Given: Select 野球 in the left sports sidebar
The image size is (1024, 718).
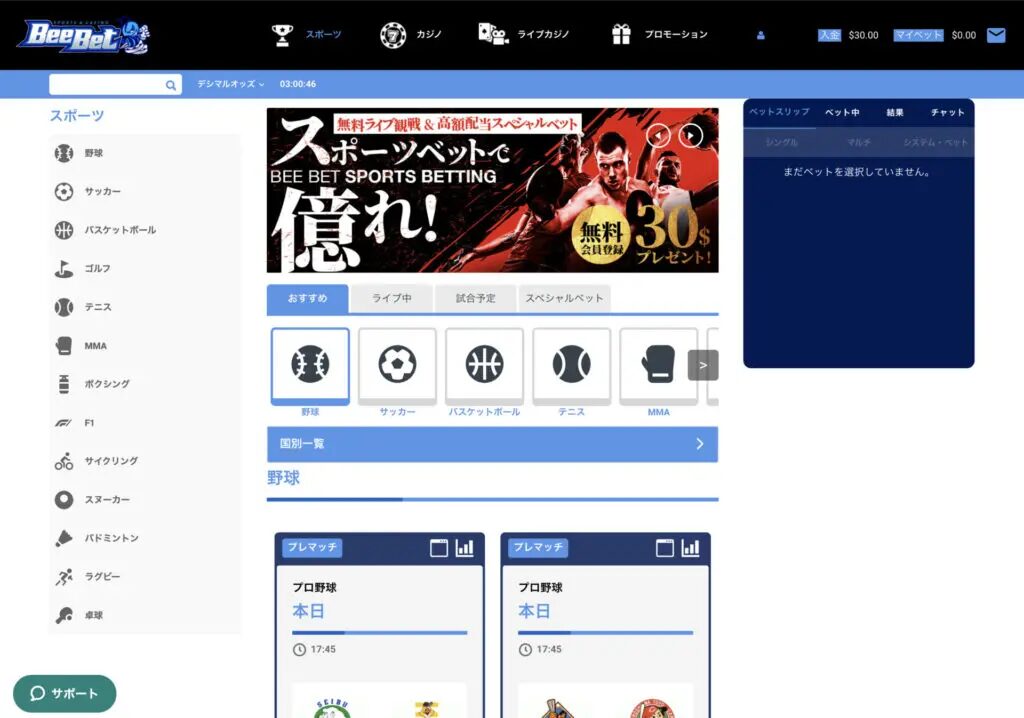Looking at the screenshot, I should [x=144, y=154].
